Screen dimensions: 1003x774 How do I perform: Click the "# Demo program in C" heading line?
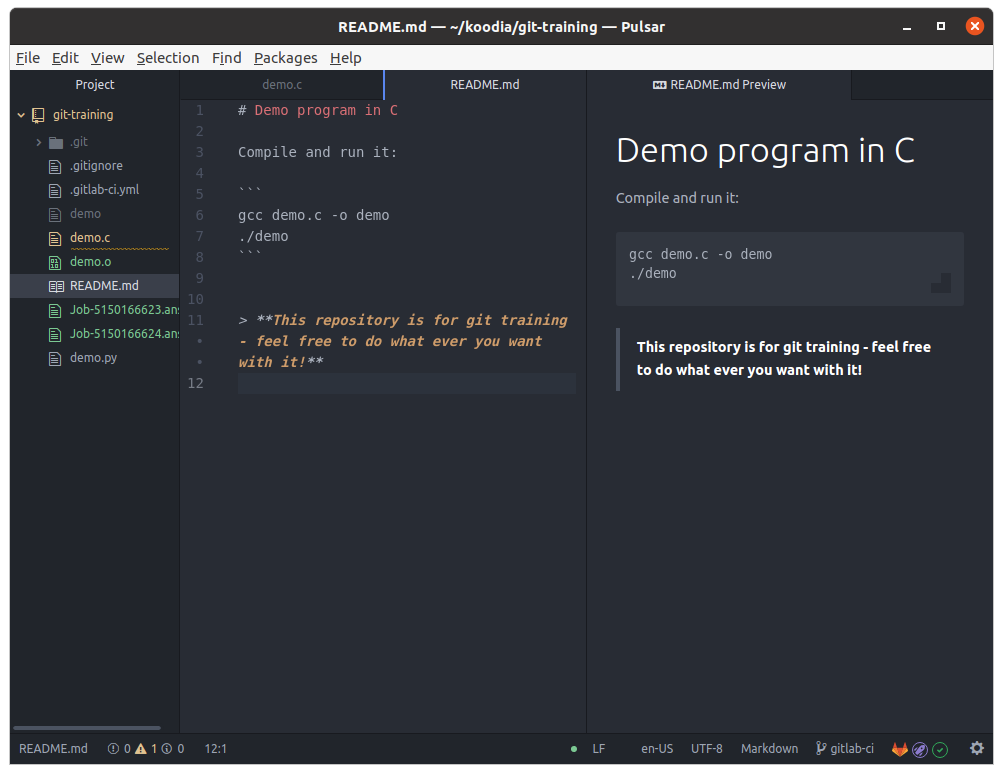click(318, 111)
